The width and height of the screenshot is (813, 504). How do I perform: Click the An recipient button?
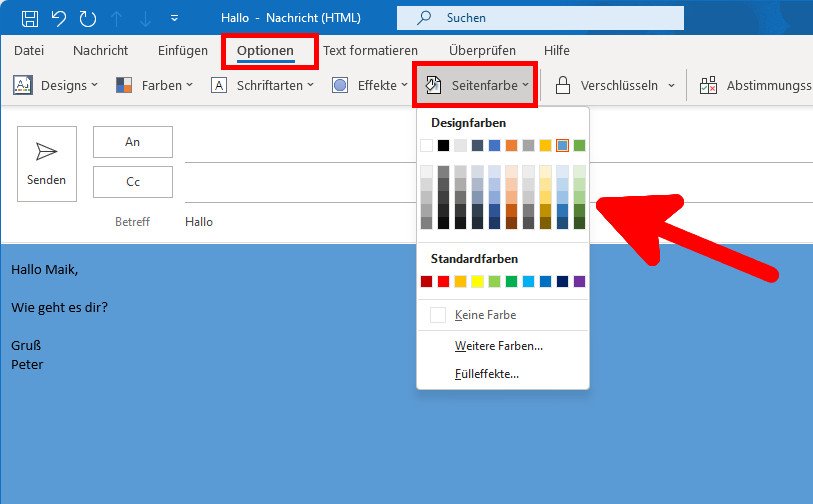pyautogui.click(x=133, y=142)
